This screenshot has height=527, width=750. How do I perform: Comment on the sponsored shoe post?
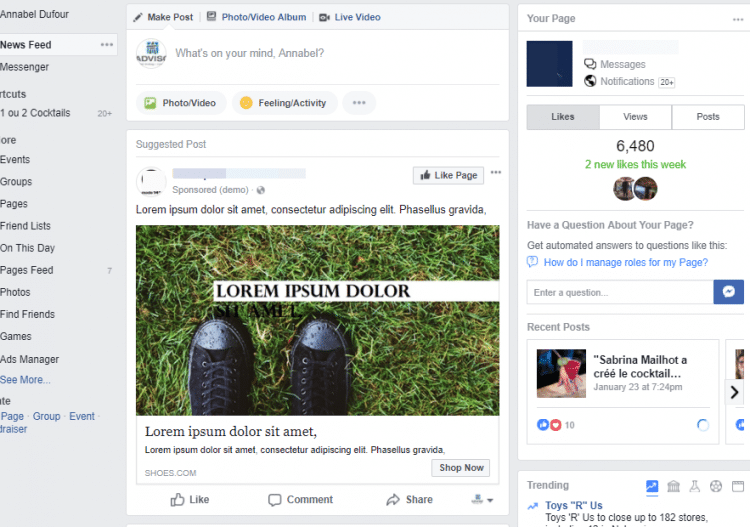(300, 499)
